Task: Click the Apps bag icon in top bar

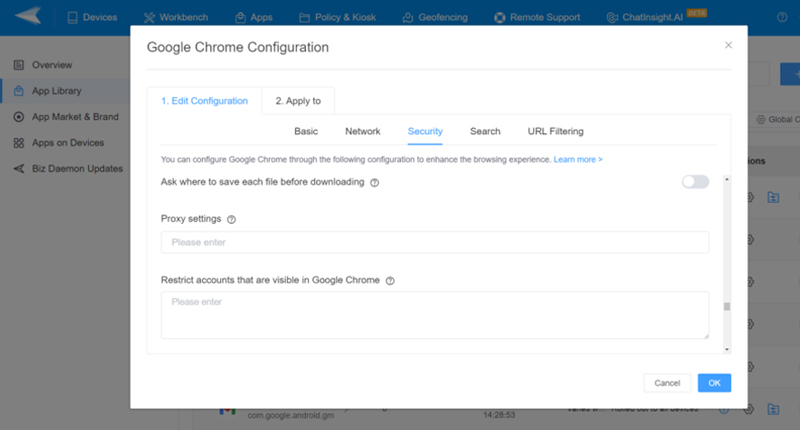Action: click(240, 18)
